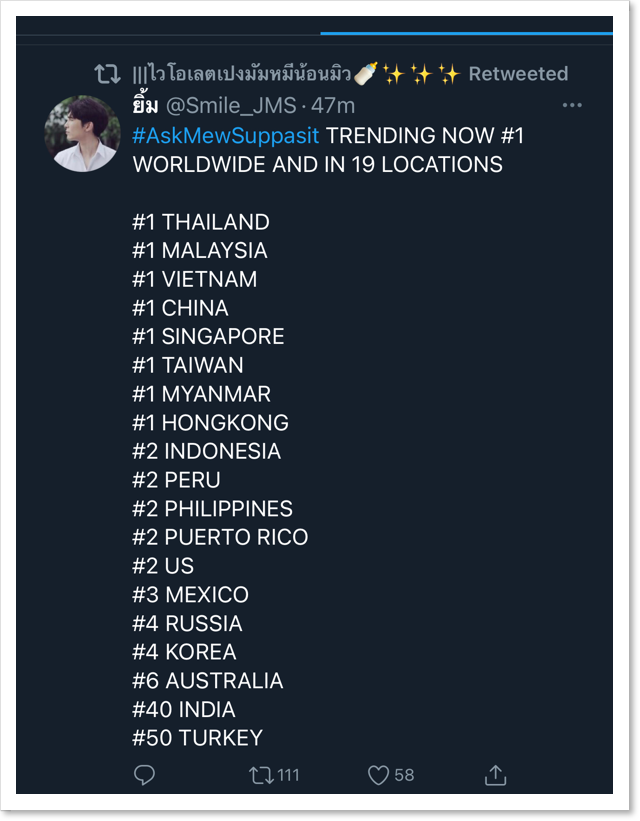Switch to the inactive left tab at top
The height and width of the screenshot is (821, 640).
(168, 27)
